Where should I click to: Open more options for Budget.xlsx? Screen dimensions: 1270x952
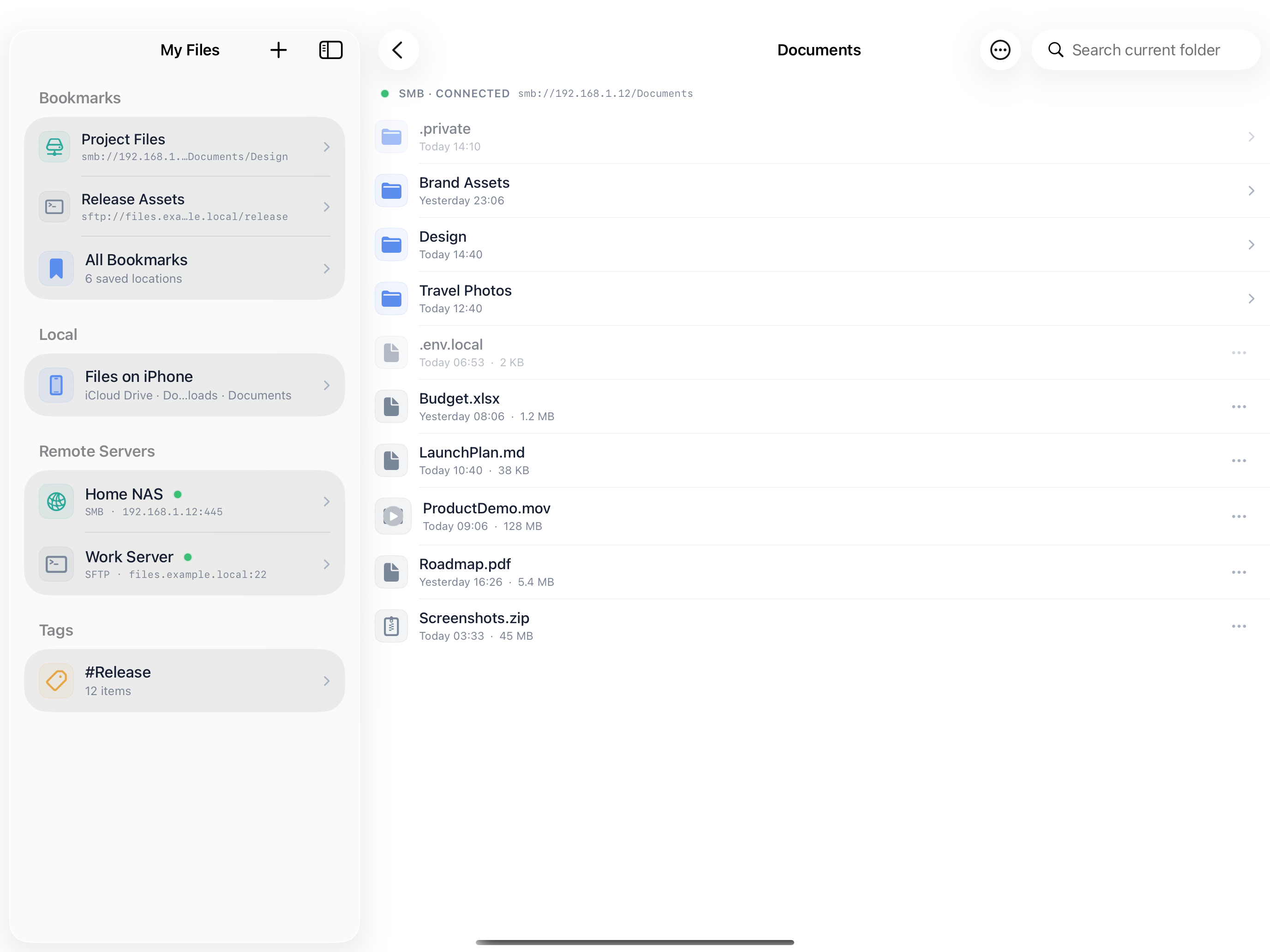(x=1239, y=406)
